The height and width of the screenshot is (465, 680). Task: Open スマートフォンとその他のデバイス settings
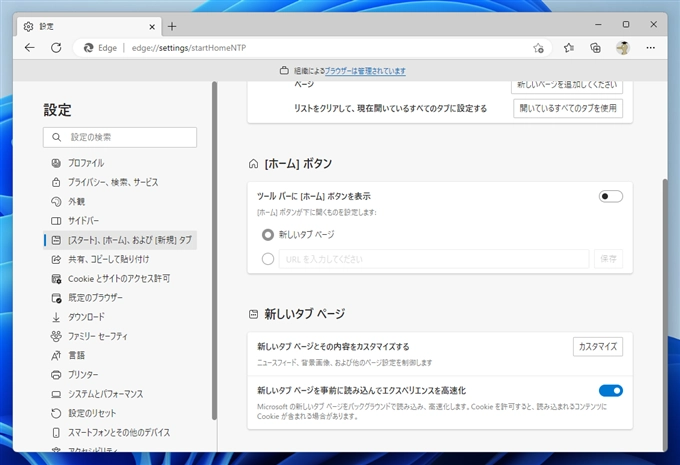tap(121, 432)
